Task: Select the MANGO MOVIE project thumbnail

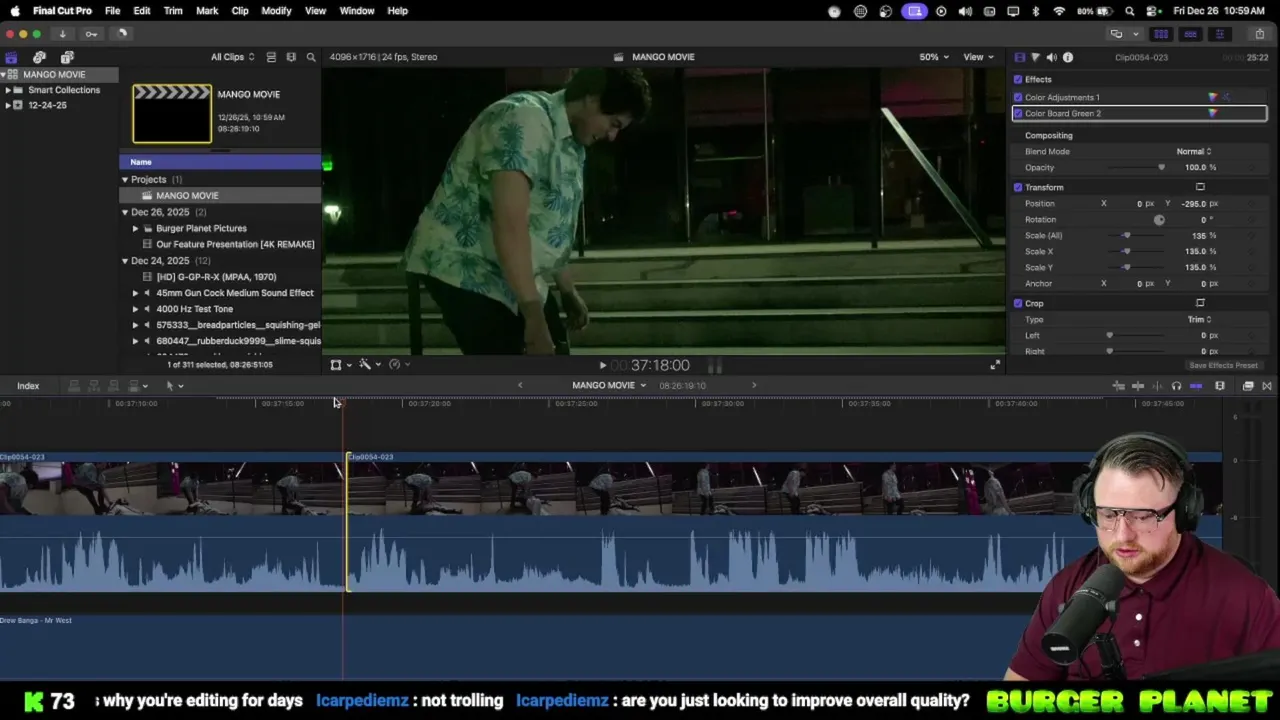Action: (172, 113)
